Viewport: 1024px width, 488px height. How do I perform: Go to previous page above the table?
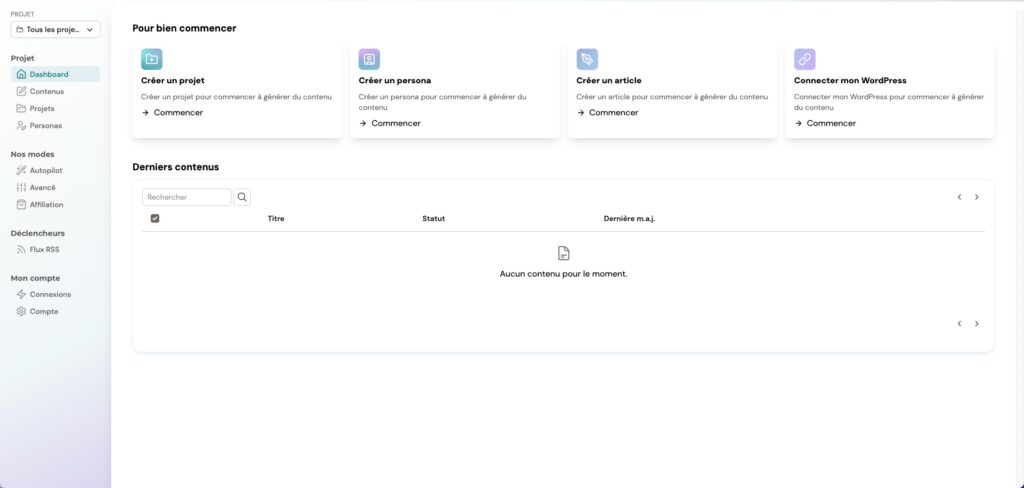tap(959, 197)
